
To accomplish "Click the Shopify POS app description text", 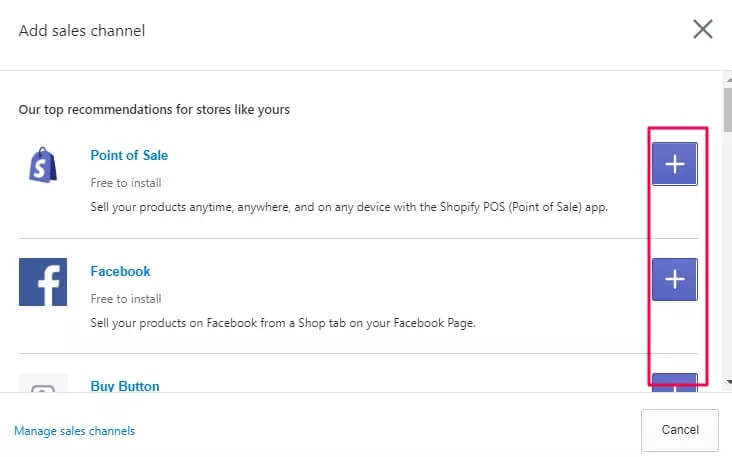I will pos(349,208).
